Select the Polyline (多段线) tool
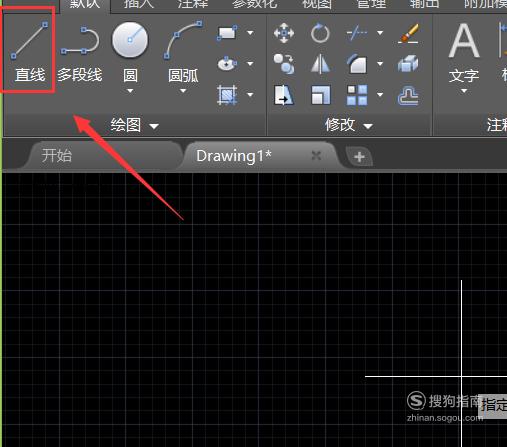Screen dimensions: 507x447 point(79,53)
